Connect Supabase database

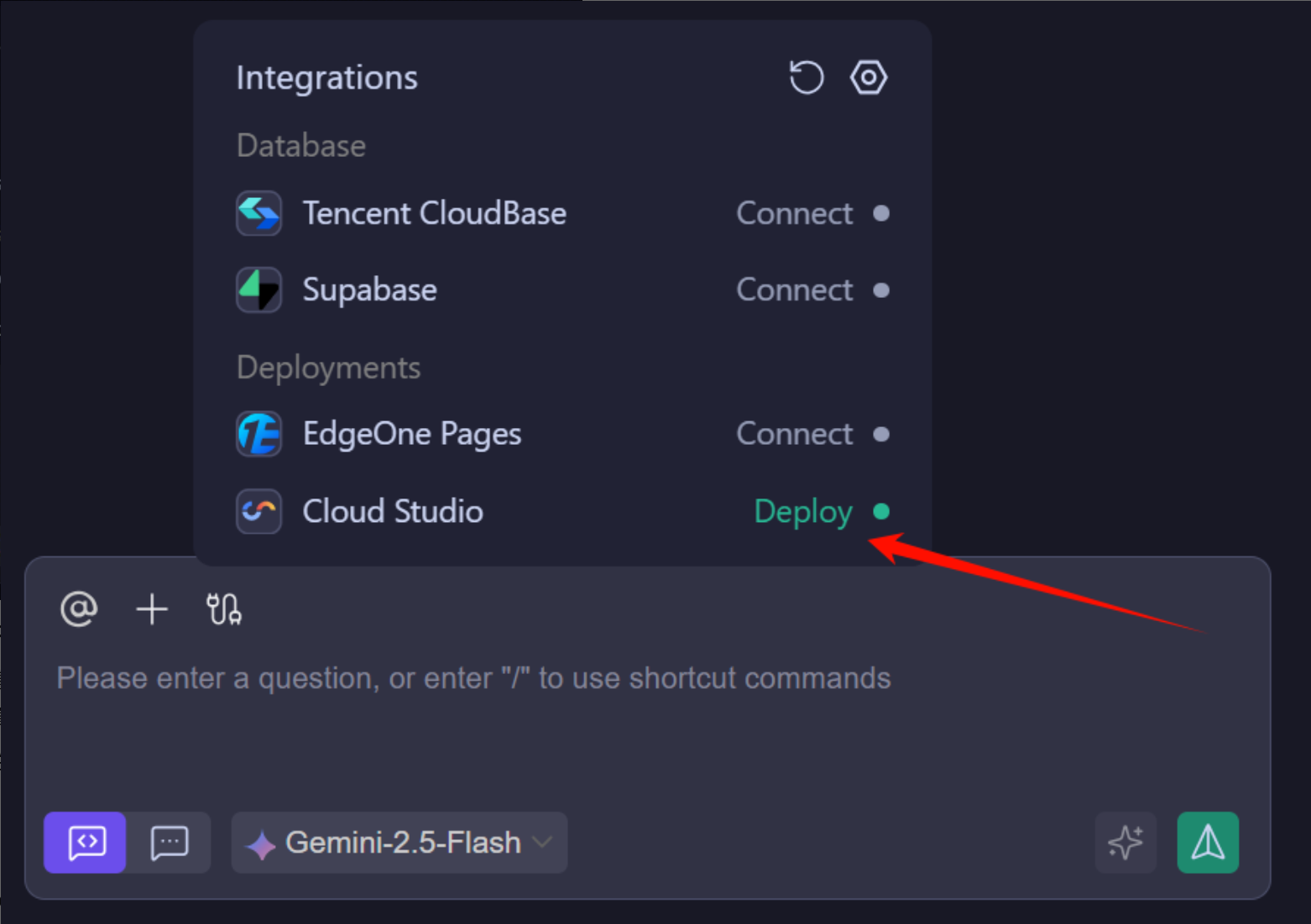point(795,290)
